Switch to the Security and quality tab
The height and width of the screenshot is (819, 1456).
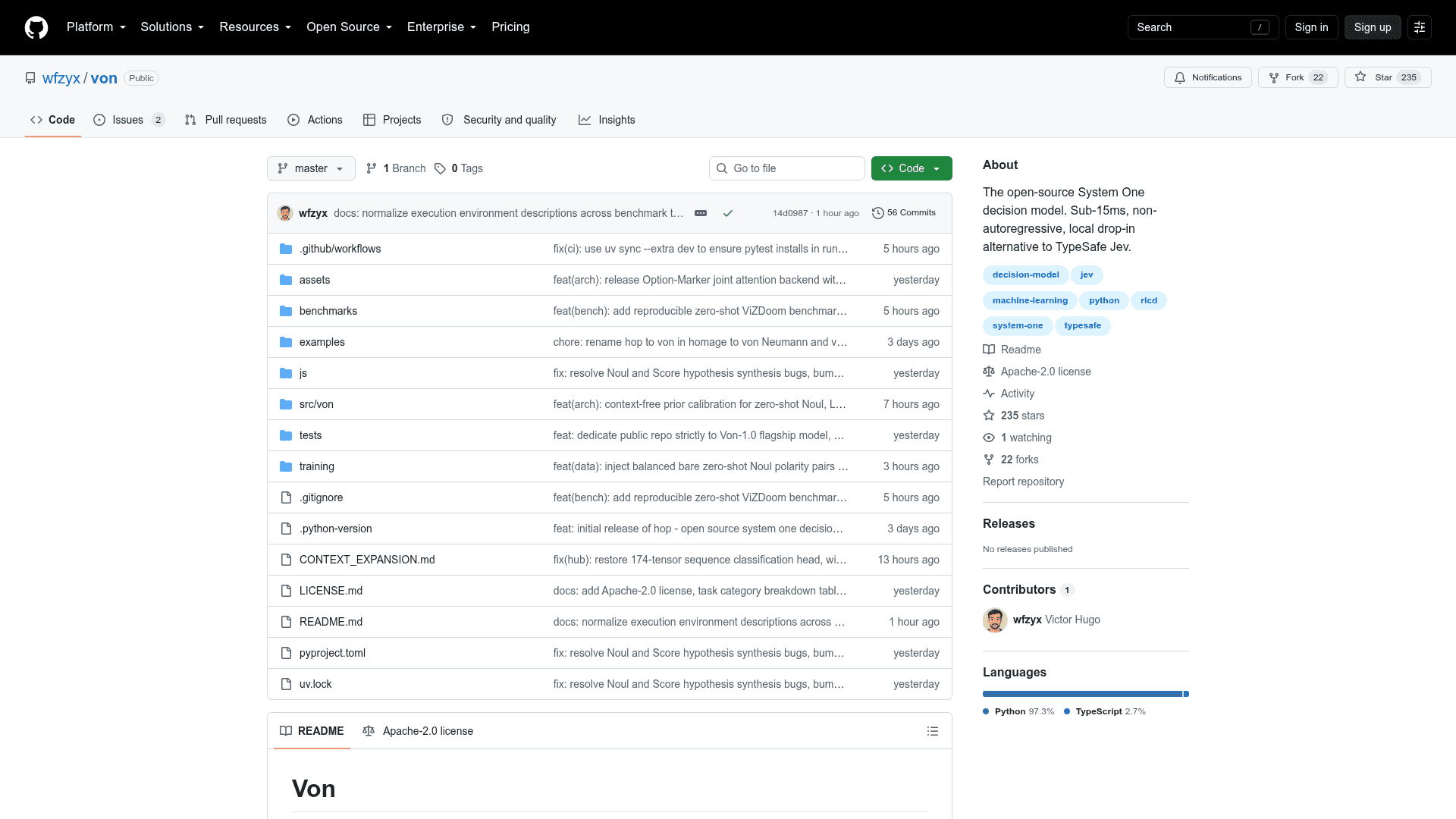499,120
